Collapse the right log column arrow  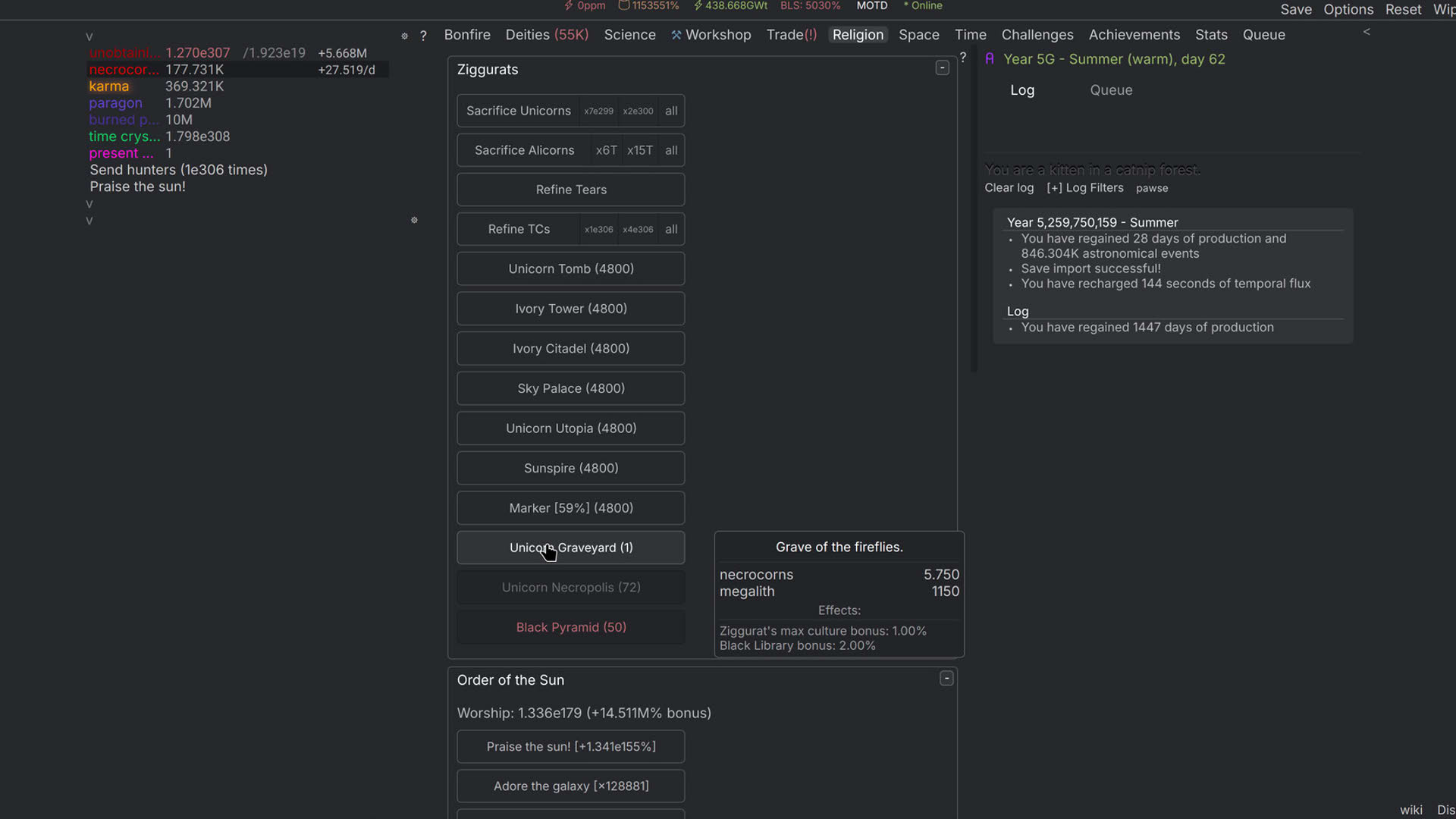point(1367,32)
